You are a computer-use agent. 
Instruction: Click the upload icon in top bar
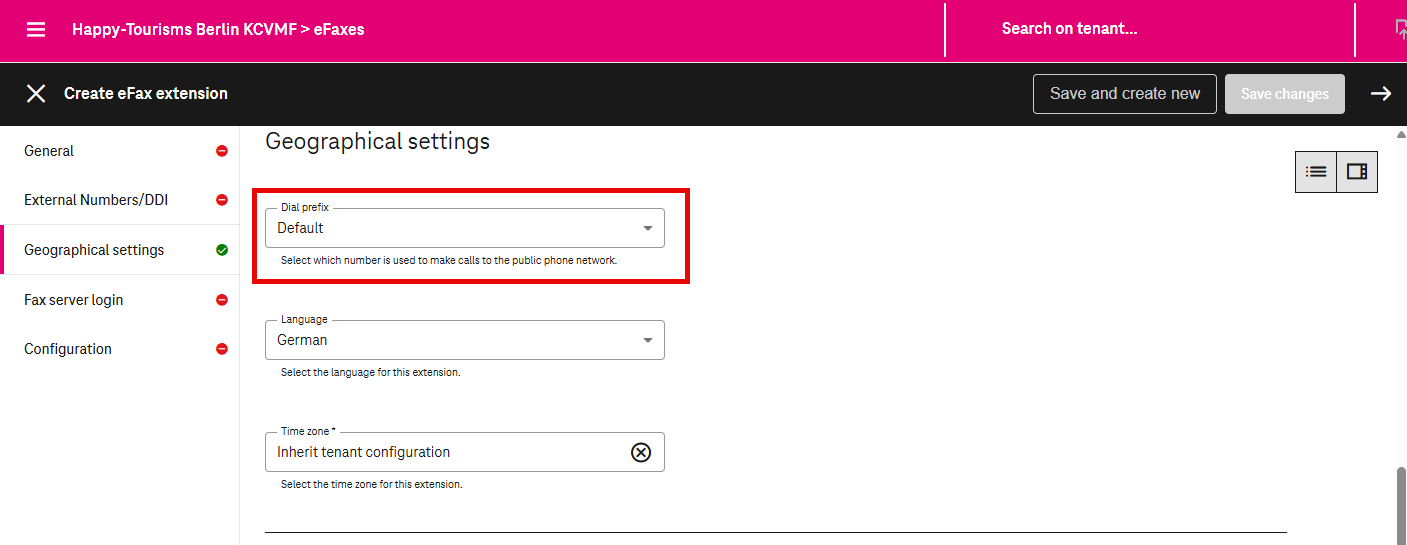tap(1401, 29)
